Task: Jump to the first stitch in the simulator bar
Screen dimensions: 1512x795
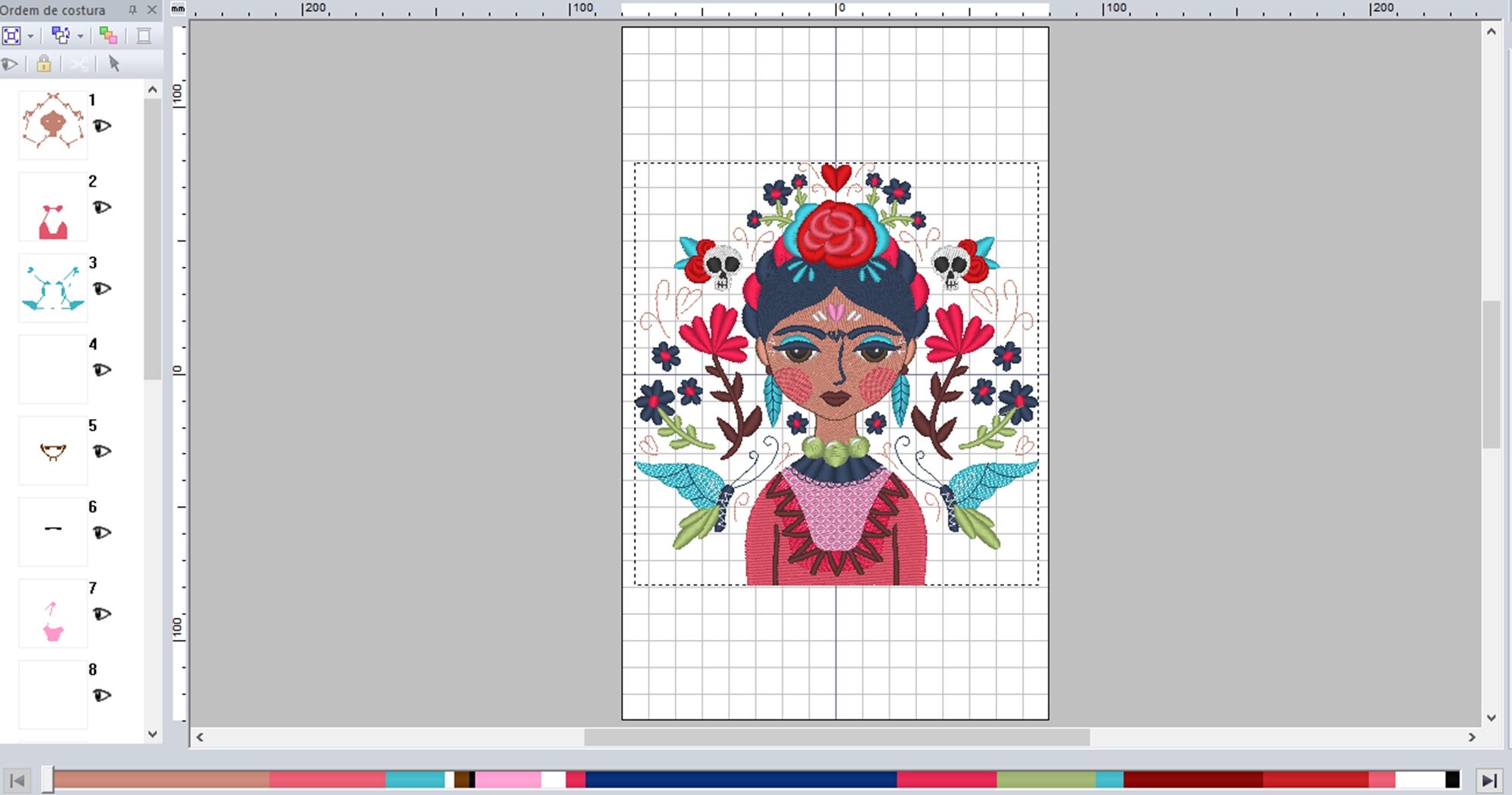Action: pos(17,780)
